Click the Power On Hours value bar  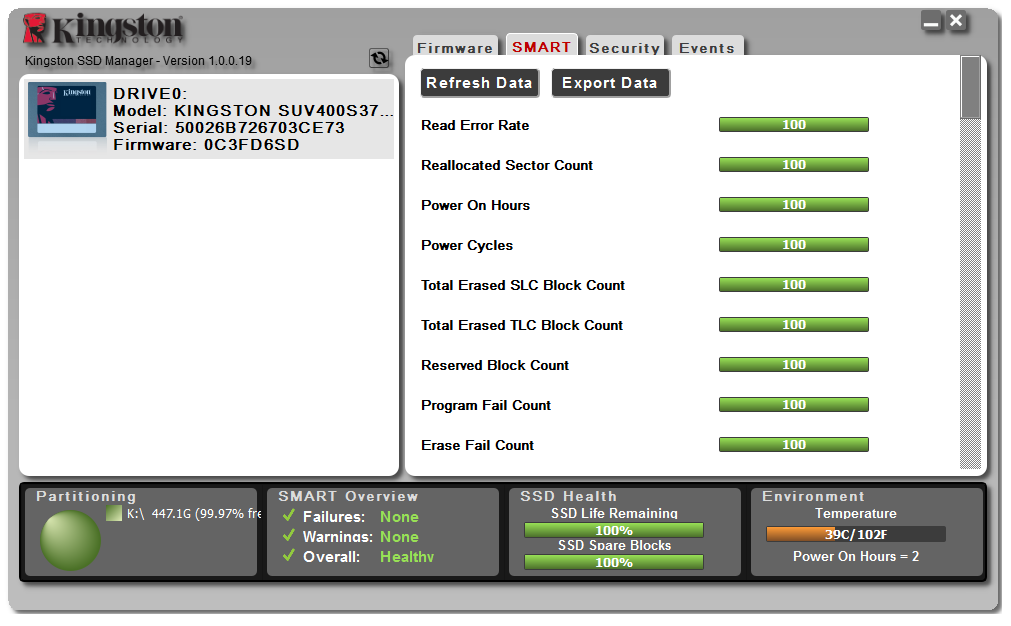794,204
